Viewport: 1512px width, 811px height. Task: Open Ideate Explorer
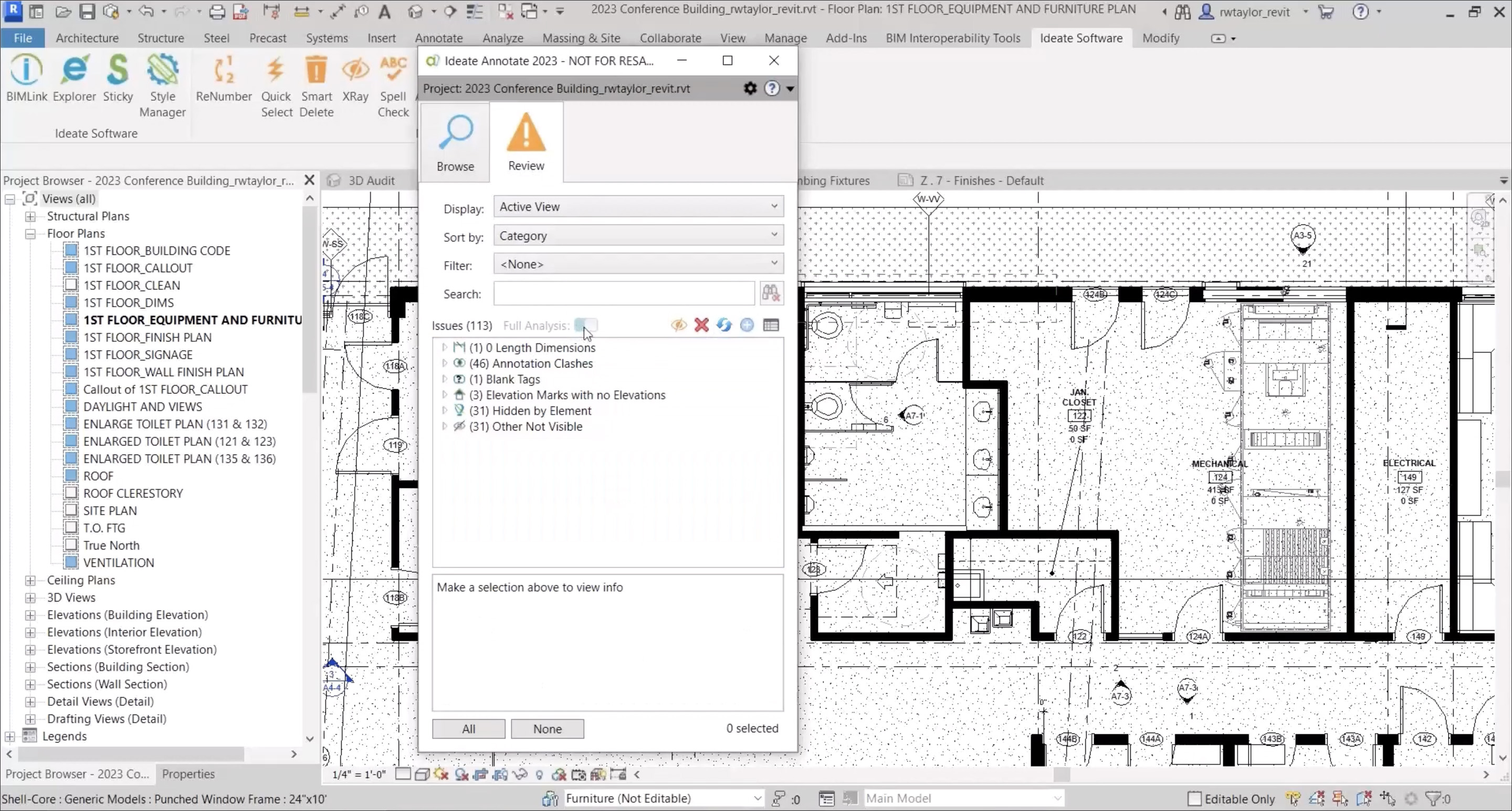tap(74, 78)
